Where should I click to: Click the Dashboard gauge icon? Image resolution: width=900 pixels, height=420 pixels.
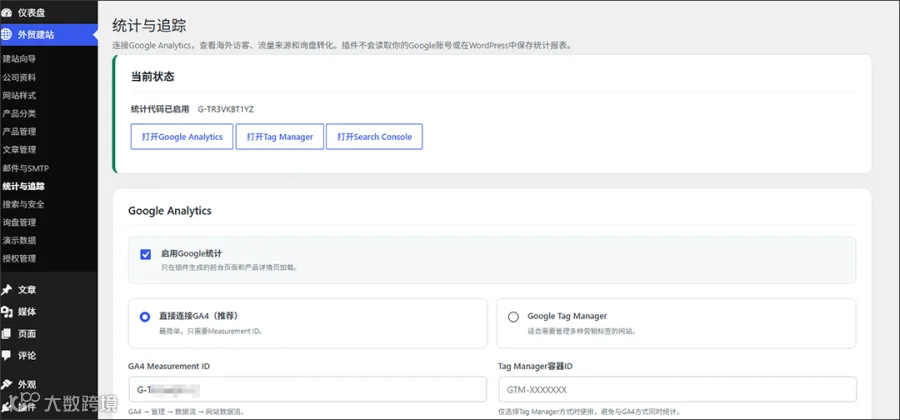[x=7, y=13]
